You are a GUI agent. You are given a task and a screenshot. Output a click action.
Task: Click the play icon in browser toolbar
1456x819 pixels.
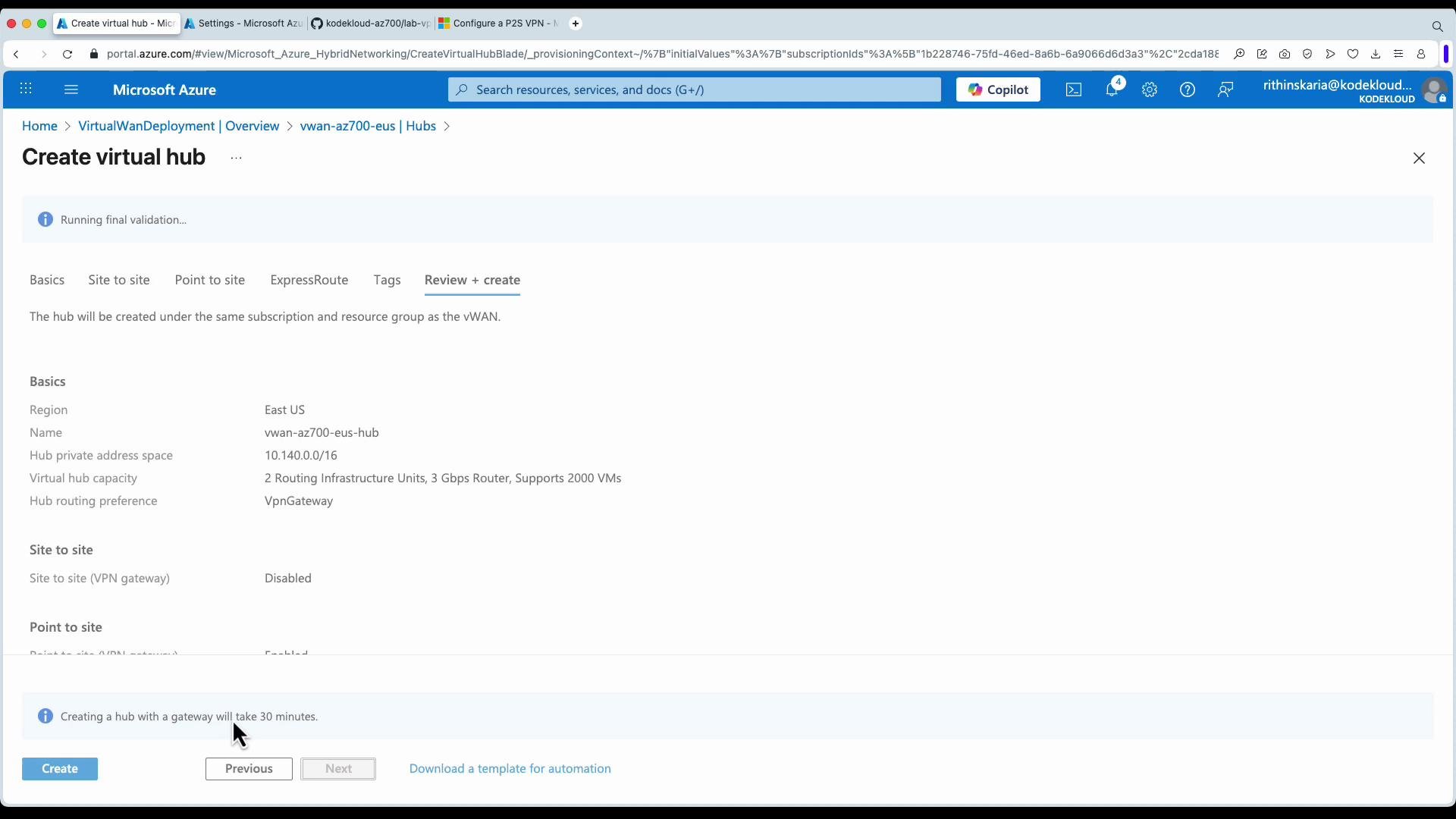tap(1330, 54)
